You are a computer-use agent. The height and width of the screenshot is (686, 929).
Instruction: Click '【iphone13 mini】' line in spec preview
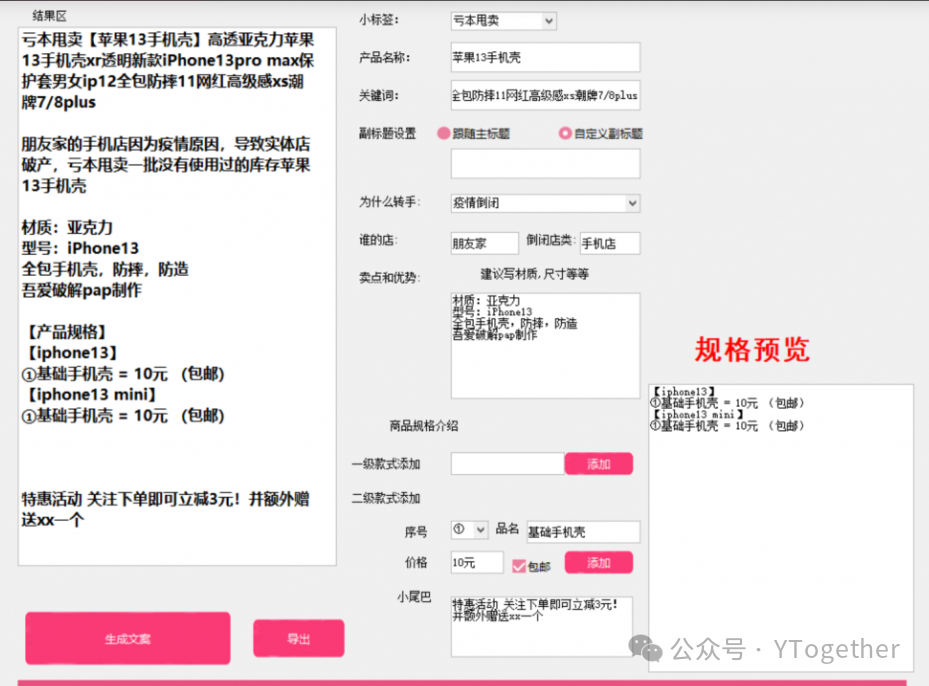(x=697, y=415)
